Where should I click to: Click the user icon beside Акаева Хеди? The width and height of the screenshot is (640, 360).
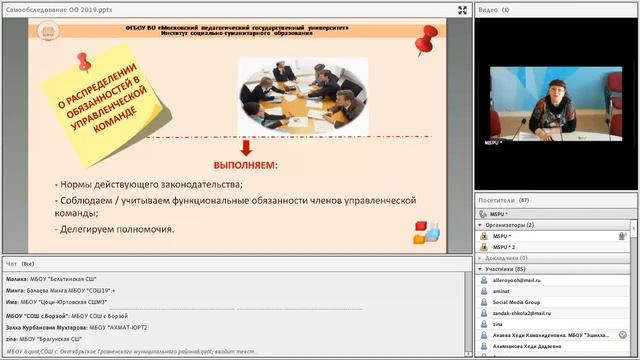click(x=484, y=336)
